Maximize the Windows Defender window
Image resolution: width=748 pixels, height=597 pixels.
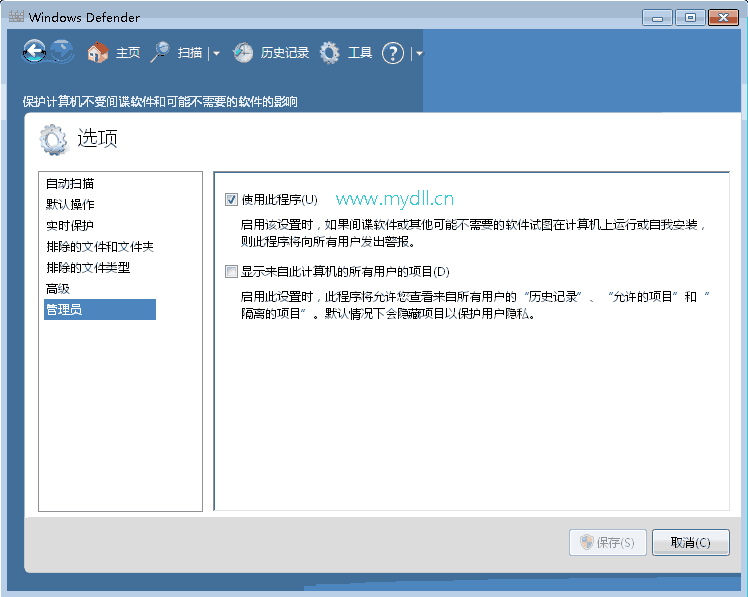click(690, 18)
